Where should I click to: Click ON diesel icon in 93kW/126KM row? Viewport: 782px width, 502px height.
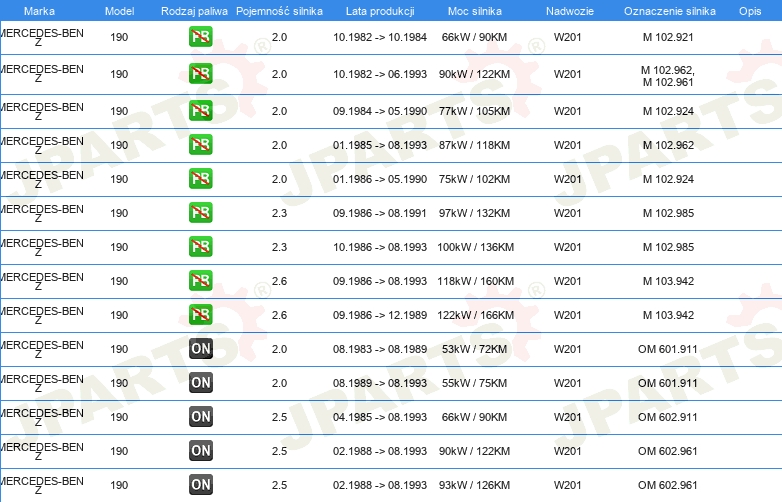[x=200, y=485]
